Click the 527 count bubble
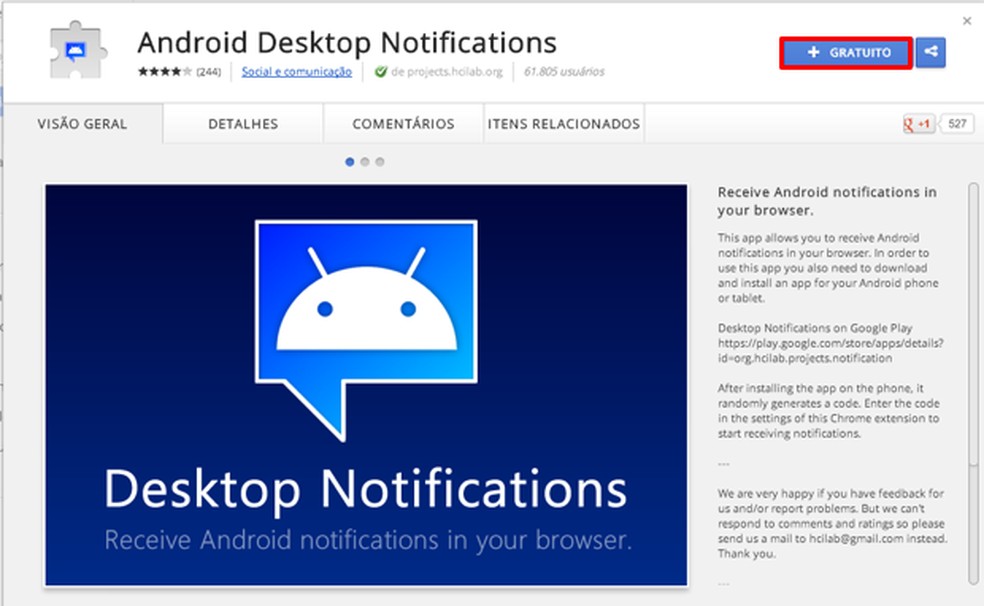This screenshot has width=984, height=606. [957, 124]
